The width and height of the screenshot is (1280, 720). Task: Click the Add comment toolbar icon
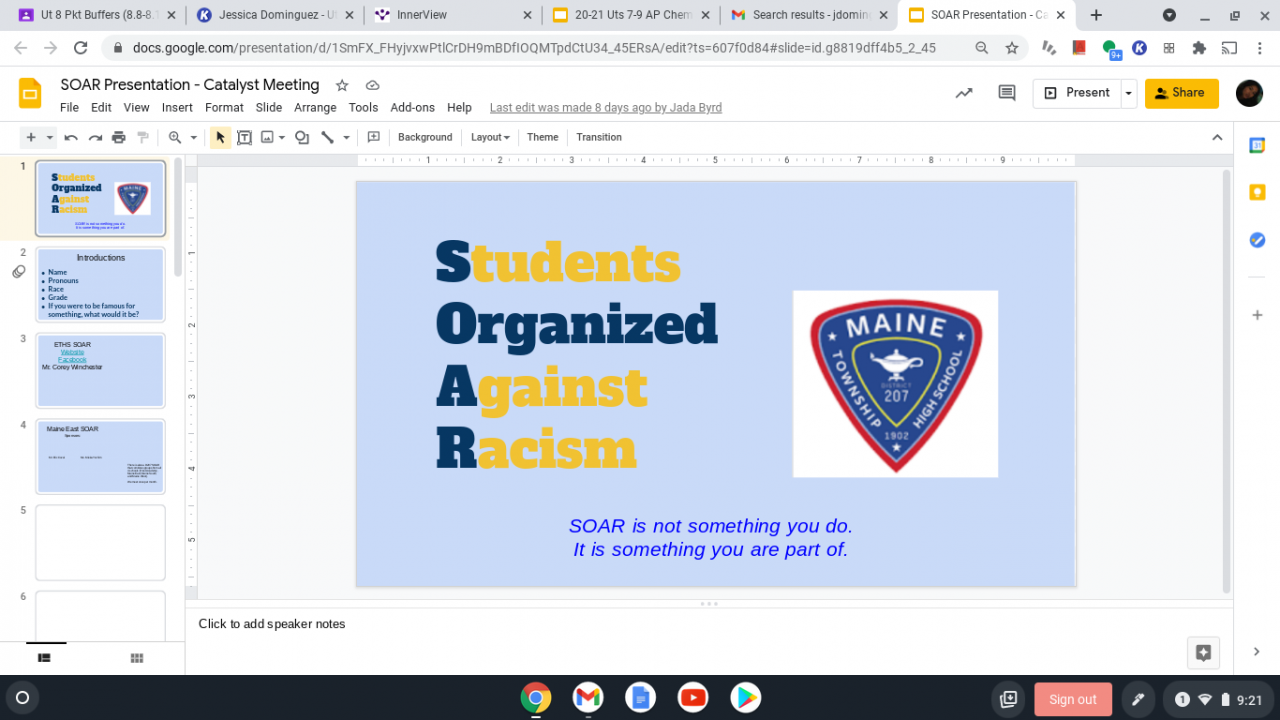click(374, 138)
